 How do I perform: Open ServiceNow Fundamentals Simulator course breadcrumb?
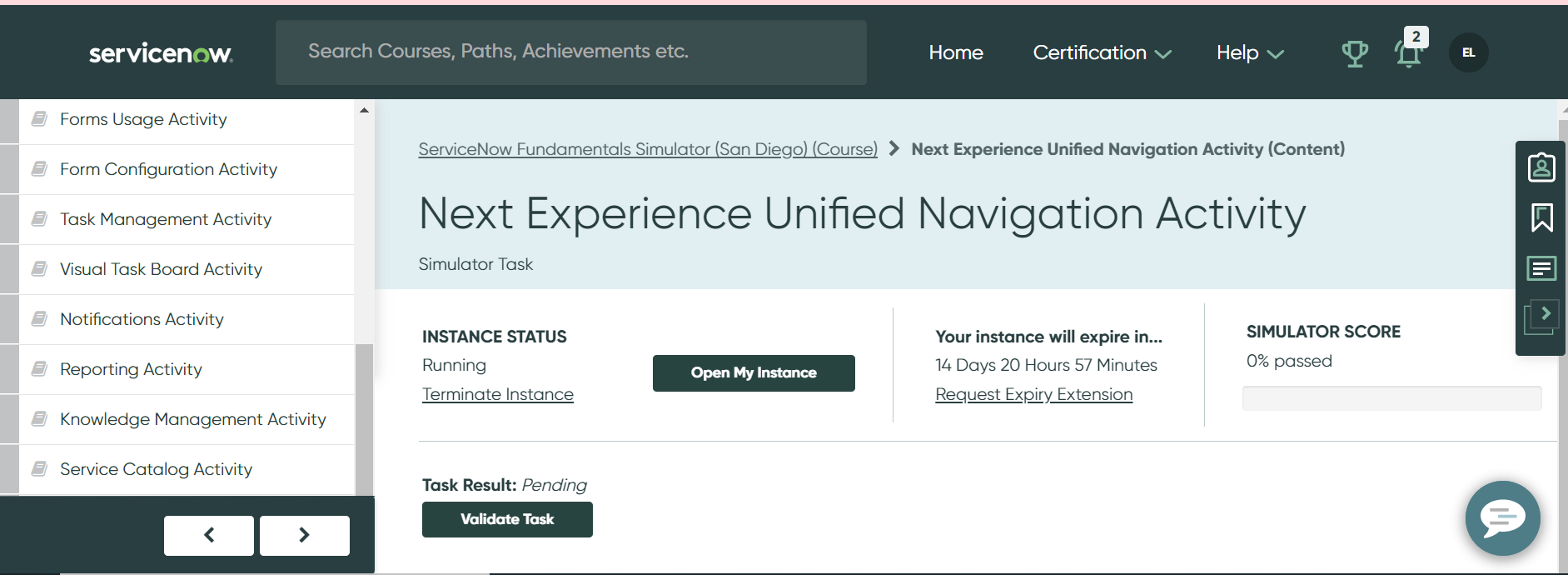(x=648, y=149)
